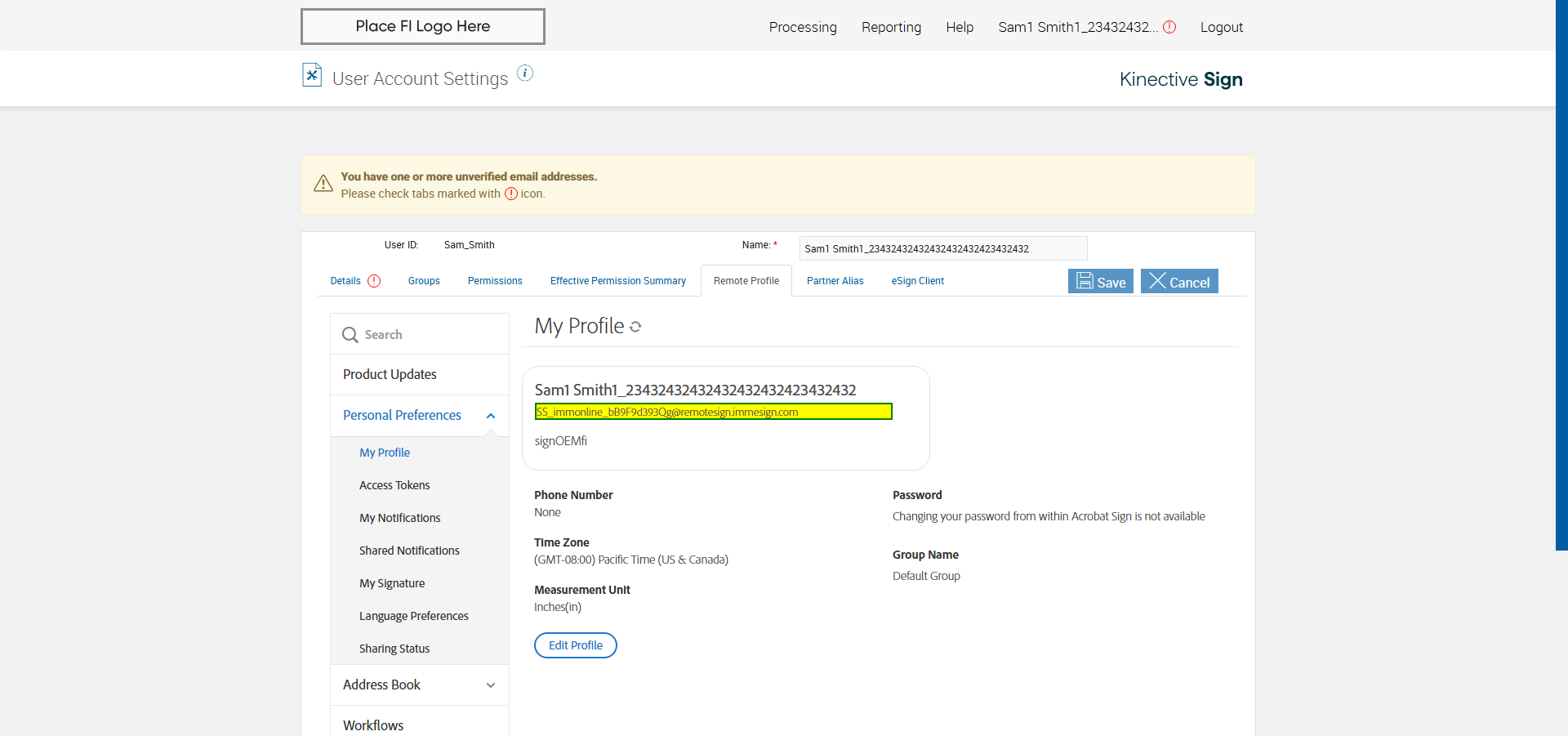Open Access Tokens in the sidebar
The width and height of the screenshot is (1568, 736).
(x=394, y=485)
